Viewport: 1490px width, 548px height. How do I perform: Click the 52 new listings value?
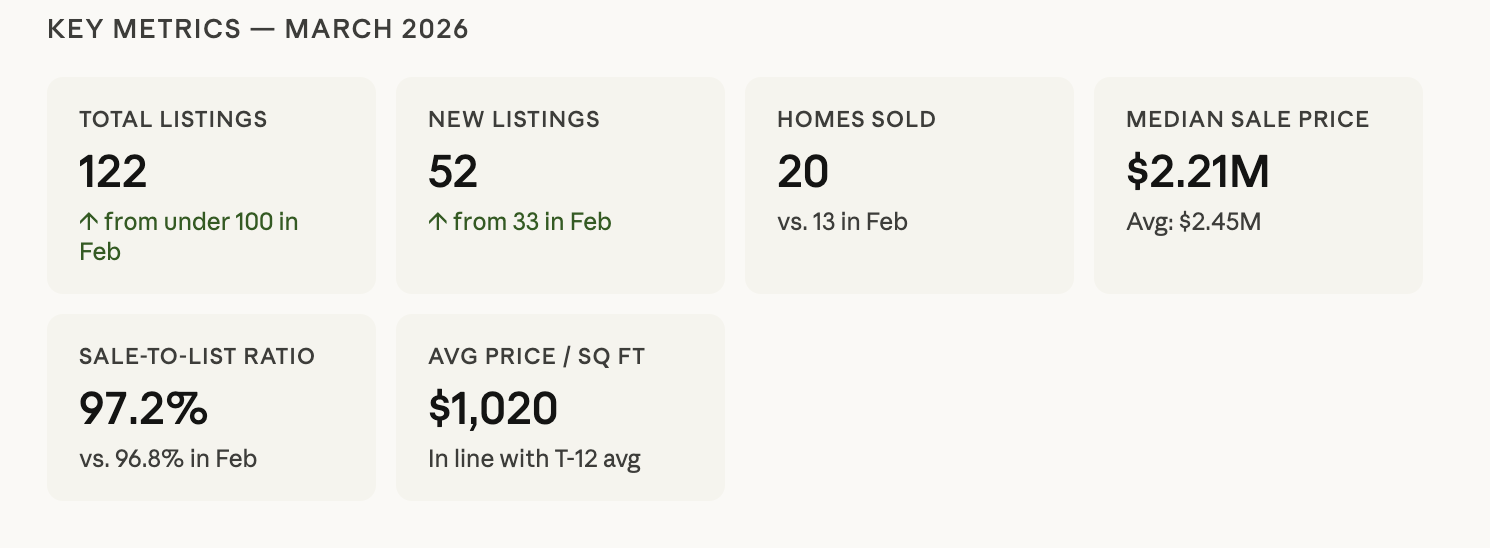coord(453,172)
